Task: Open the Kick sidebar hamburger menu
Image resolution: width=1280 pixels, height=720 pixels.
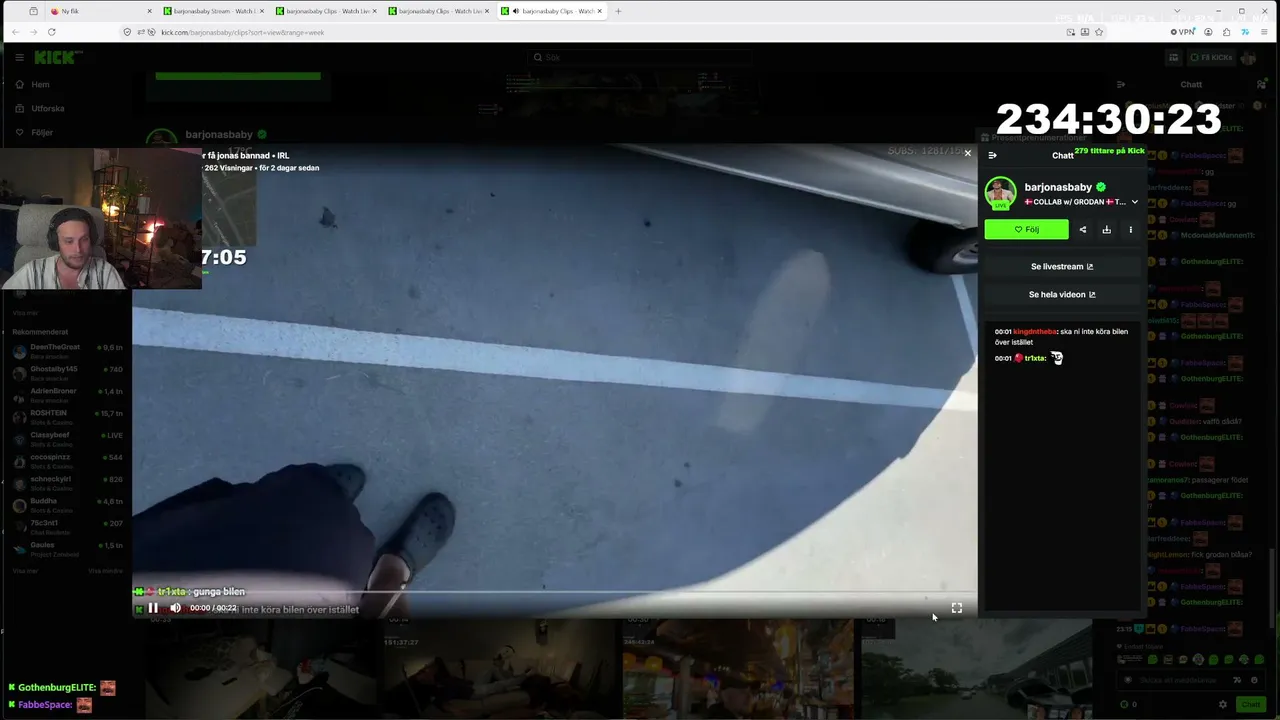Action: tap(19, 57)
